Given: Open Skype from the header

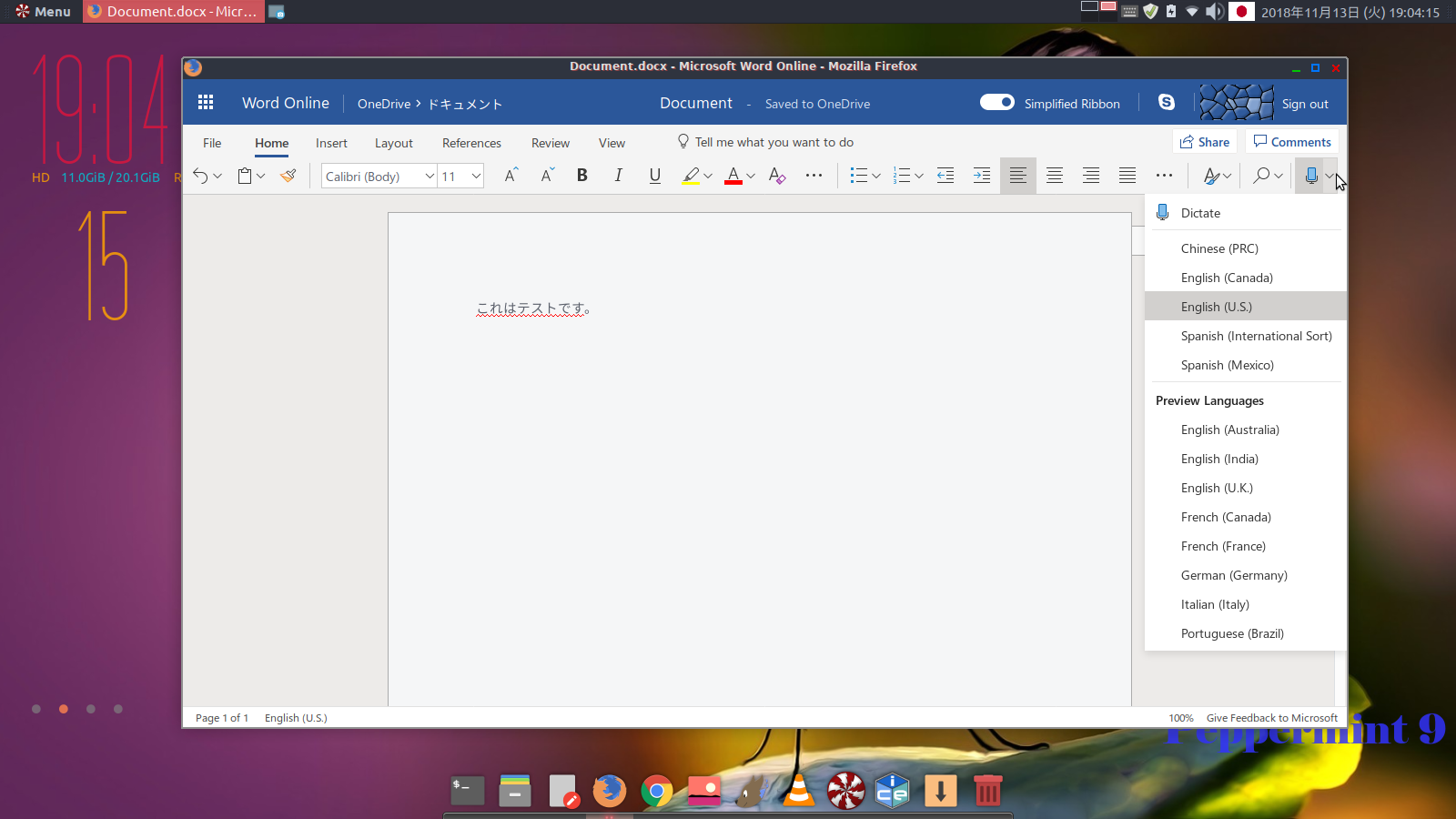Looking at the screenshot, I should 1167,103.
